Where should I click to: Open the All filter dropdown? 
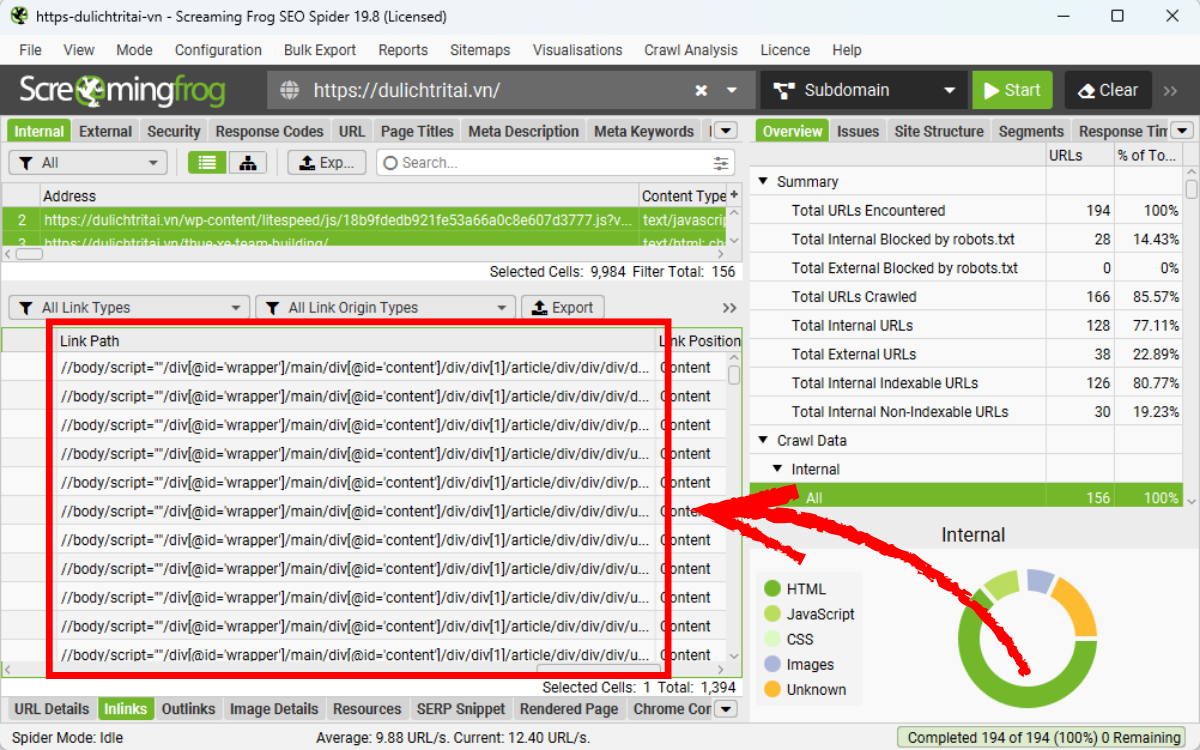coord(87,162)
